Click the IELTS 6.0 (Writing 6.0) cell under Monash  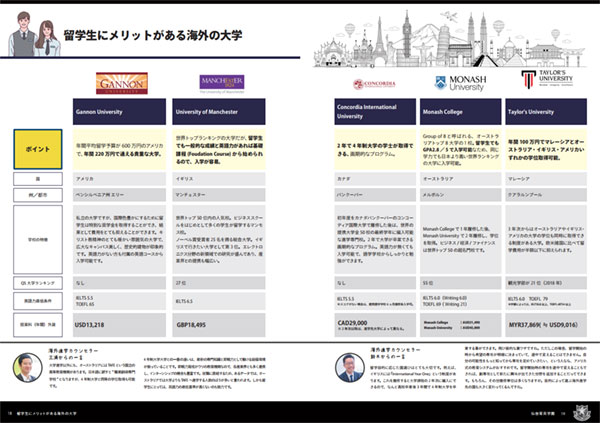(461, 301)
